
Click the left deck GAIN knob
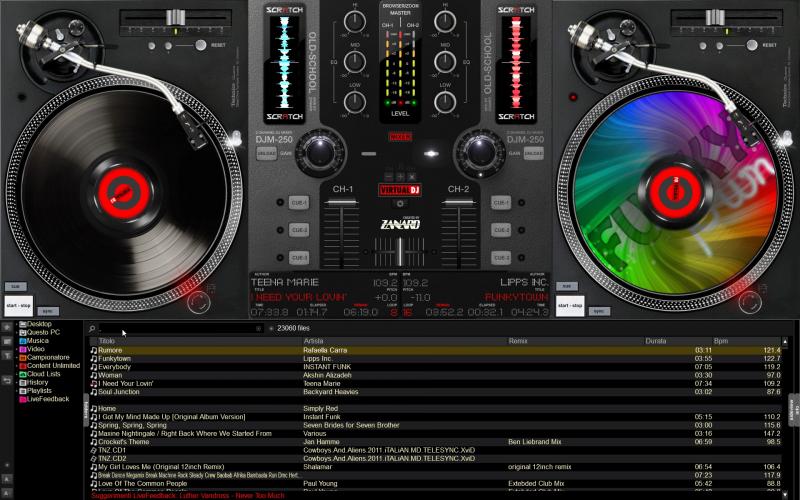pyautogui.click(x=320, y=152)
